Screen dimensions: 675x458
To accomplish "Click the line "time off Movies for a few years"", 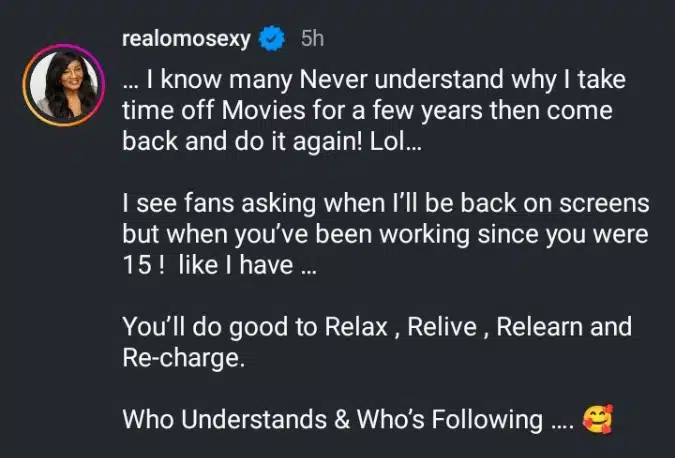I will coord(366,112).
